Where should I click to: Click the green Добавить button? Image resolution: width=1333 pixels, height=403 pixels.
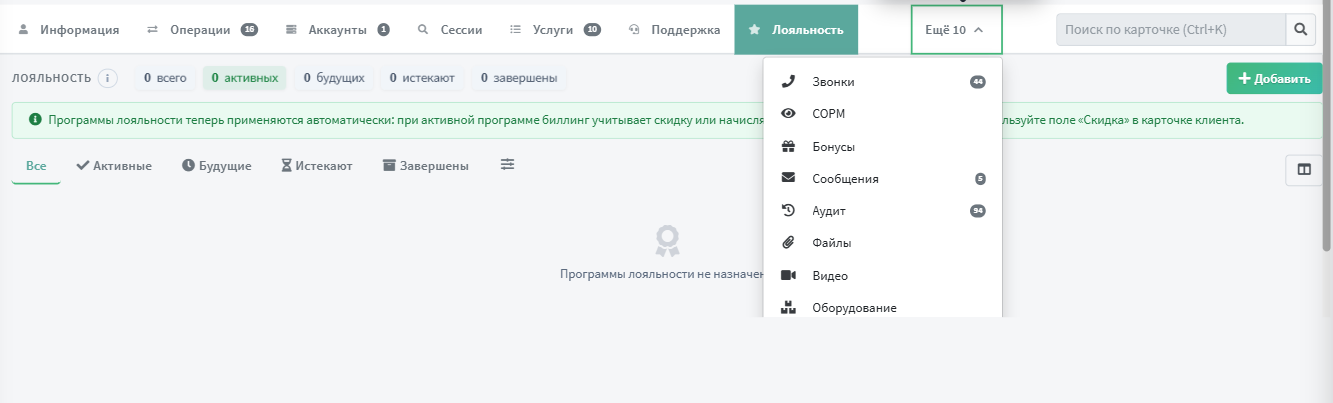tap(1274, 79)
